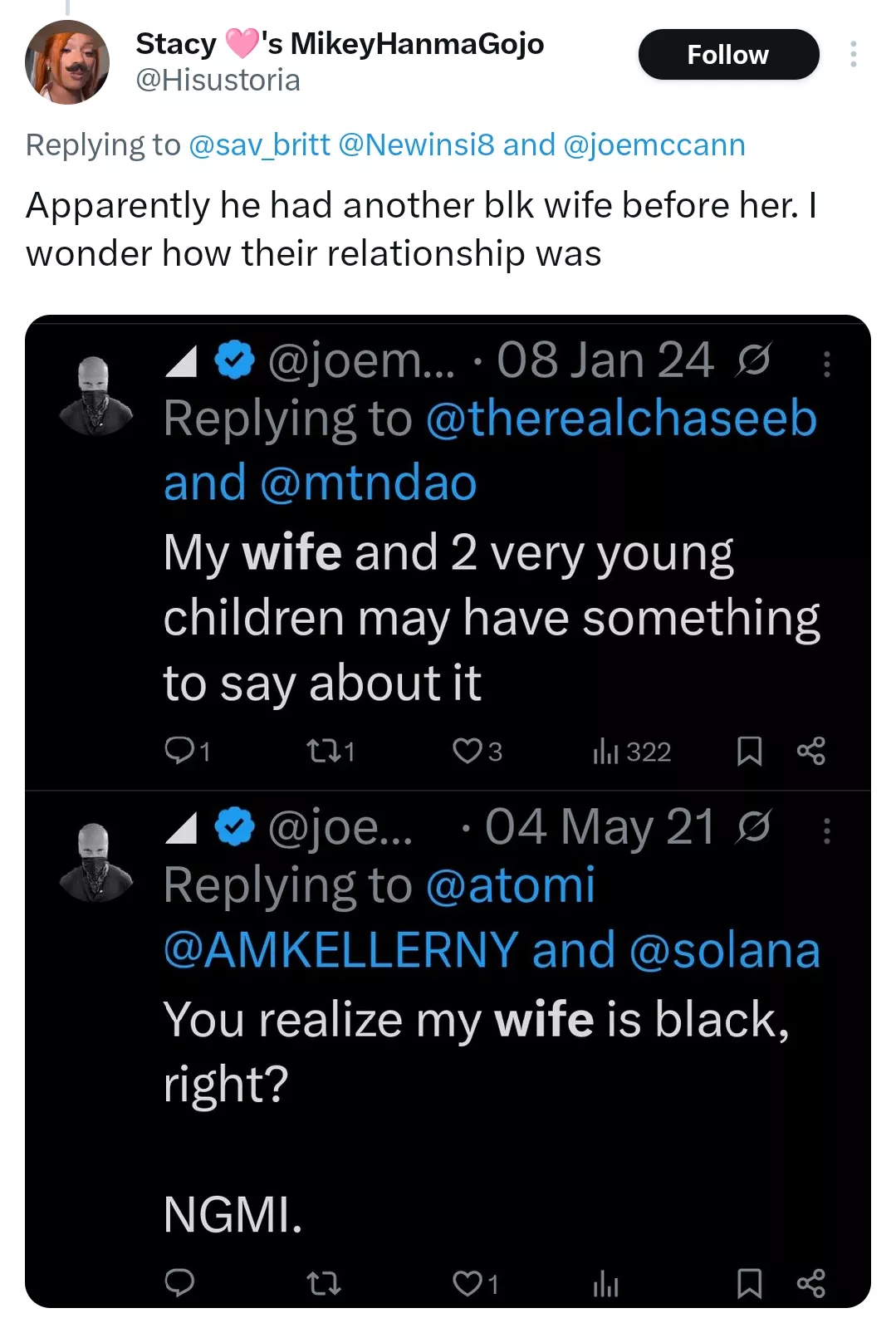The image size is (896, 1318).
Task: Open three-dot menu on May 21 tweet
Action: [x=826, y=830]
